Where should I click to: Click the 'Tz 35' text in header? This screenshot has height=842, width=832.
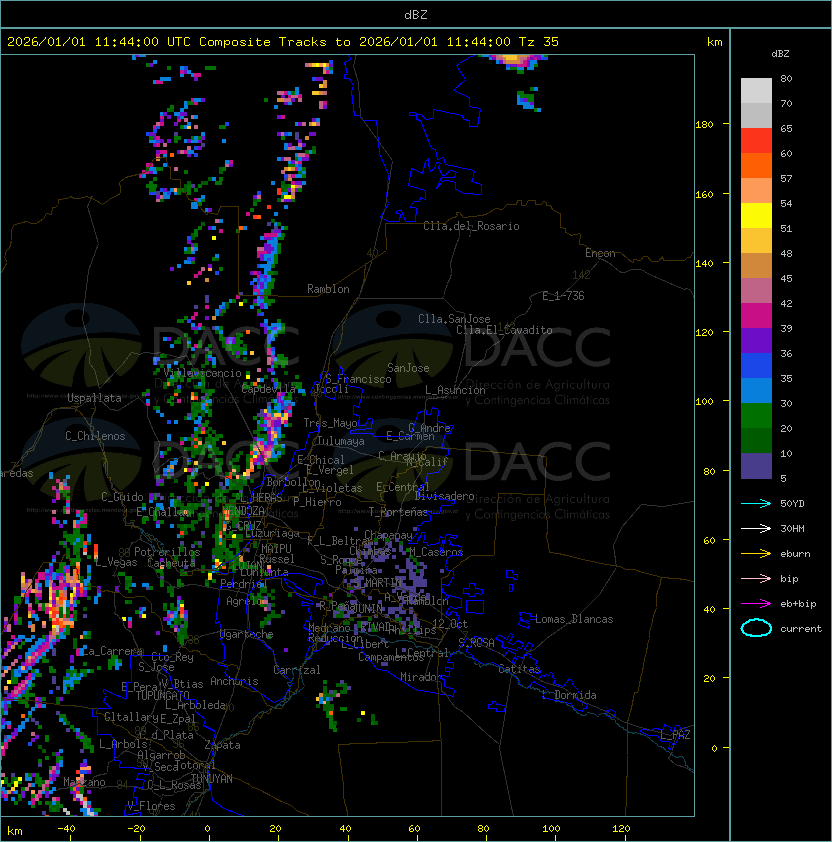click(539, 42)
